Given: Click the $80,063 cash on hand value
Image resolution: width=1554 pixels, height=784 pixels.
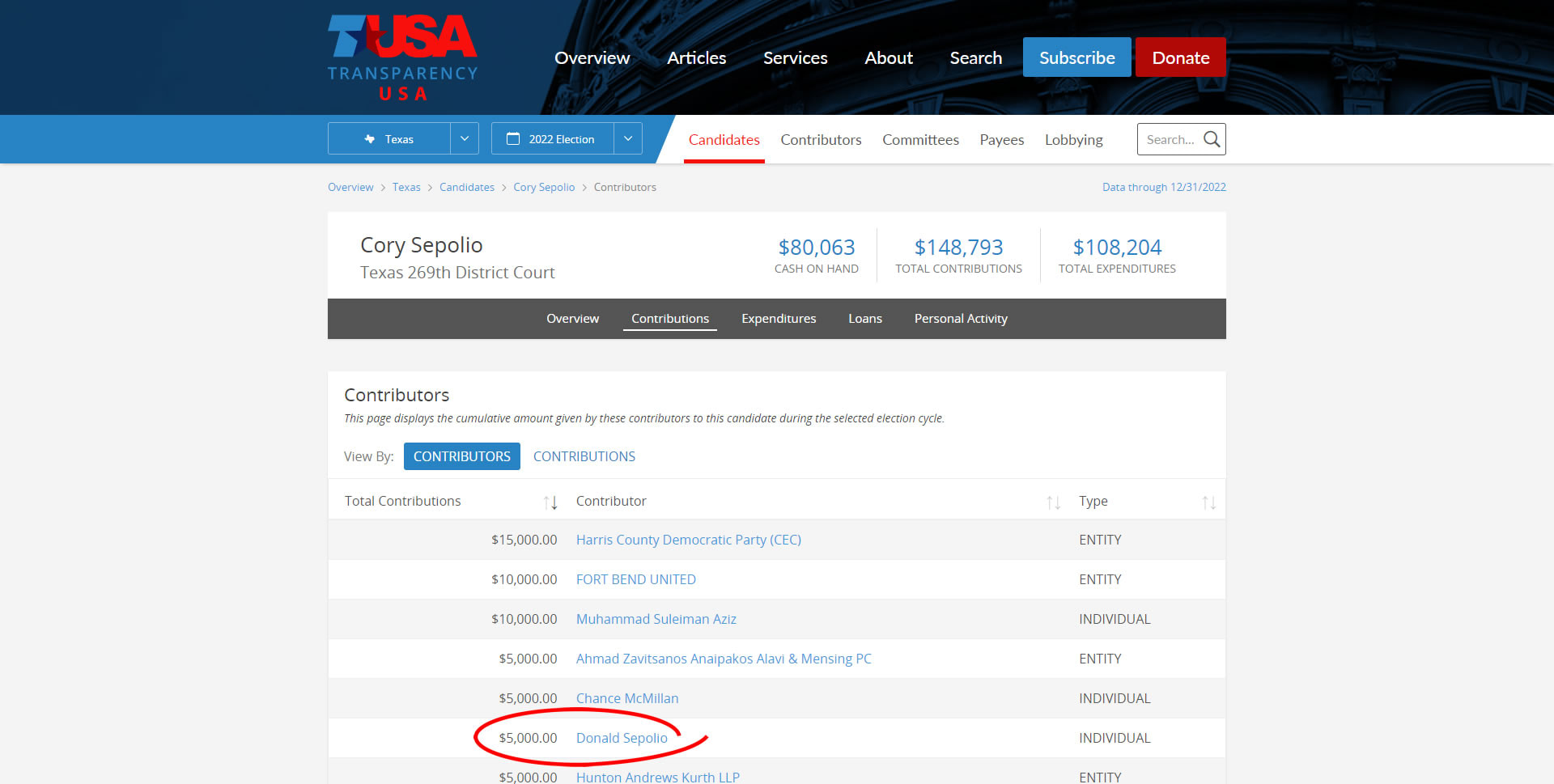Looking at the screenshot, I should point(817,247).
